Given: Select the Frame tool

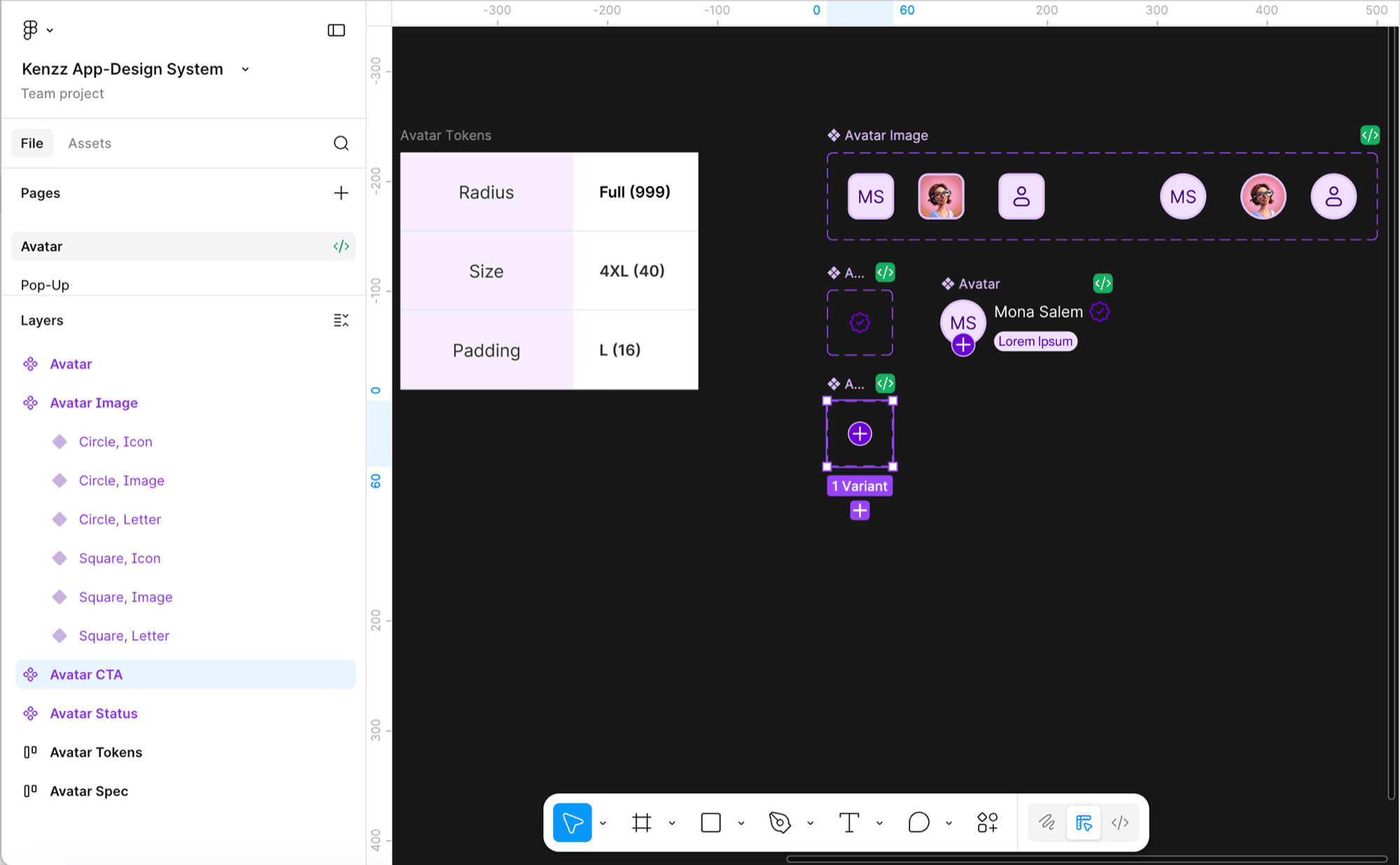Looking at the screenshot, I should (x=641, y=823).
